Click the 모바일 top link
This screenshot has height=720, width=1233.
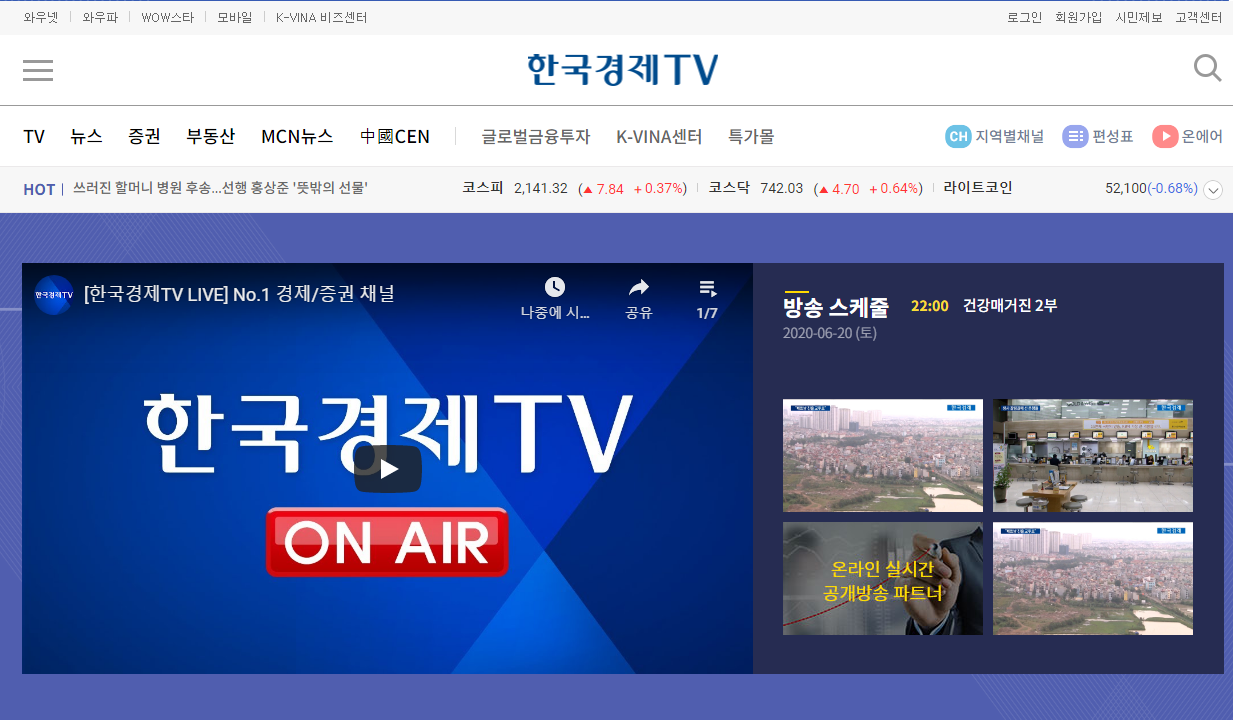pyautogui.click(x=235, y=17)
